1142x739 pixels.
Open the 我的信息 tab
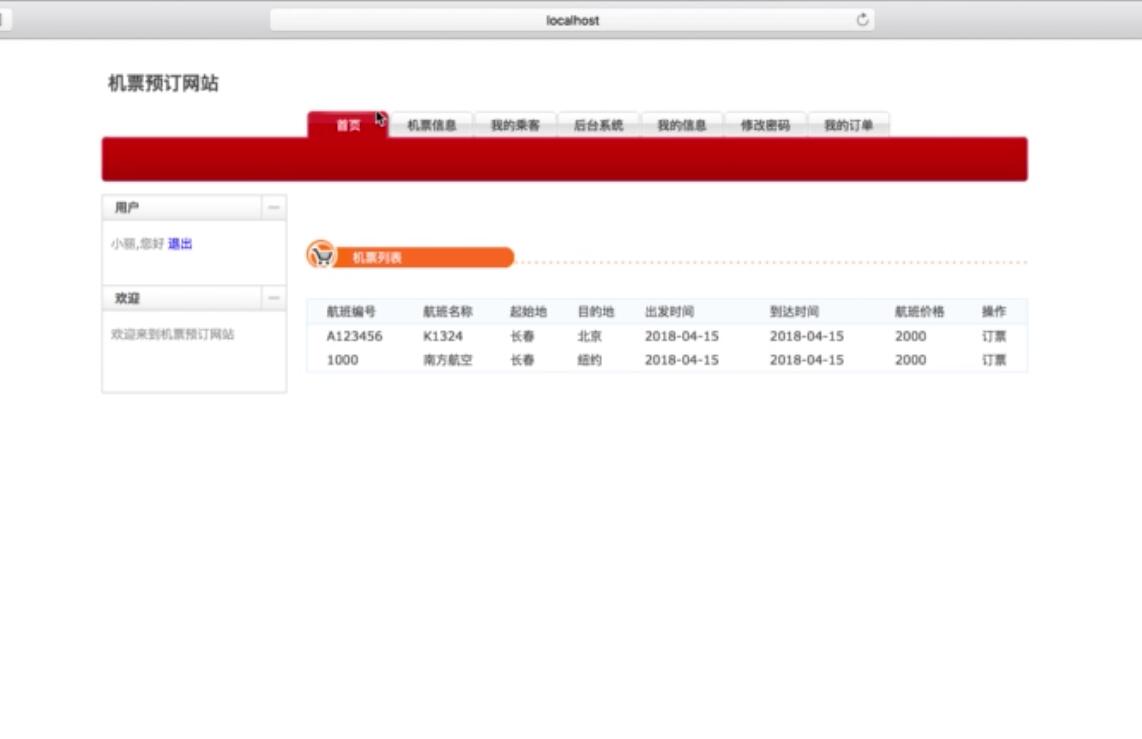click(x=682, y=125)
